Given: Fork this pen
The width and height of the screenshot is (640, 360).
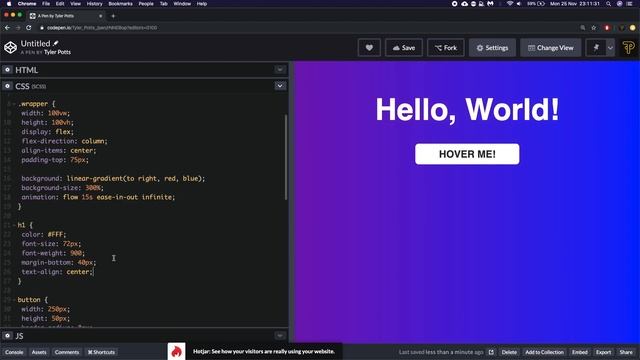Looking at the screenshot, I should (x=445, y=48).
